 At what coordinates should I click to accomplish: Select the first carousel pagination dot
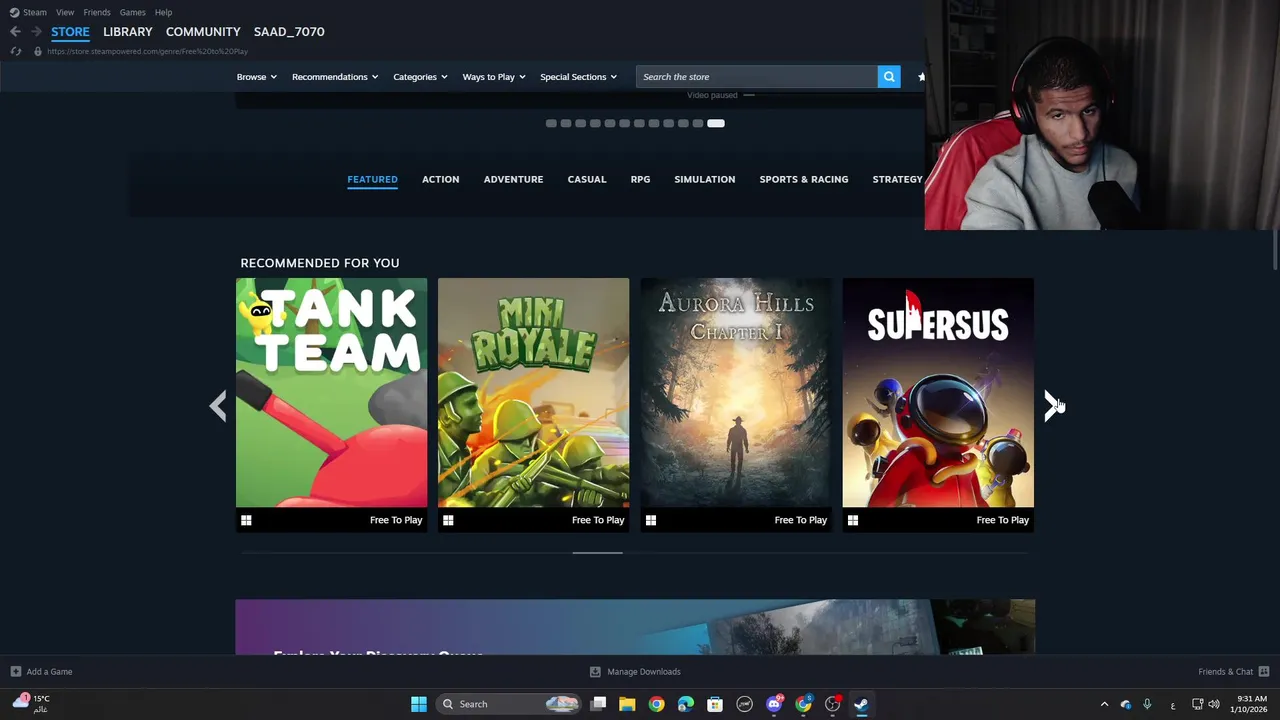[551, 123]
